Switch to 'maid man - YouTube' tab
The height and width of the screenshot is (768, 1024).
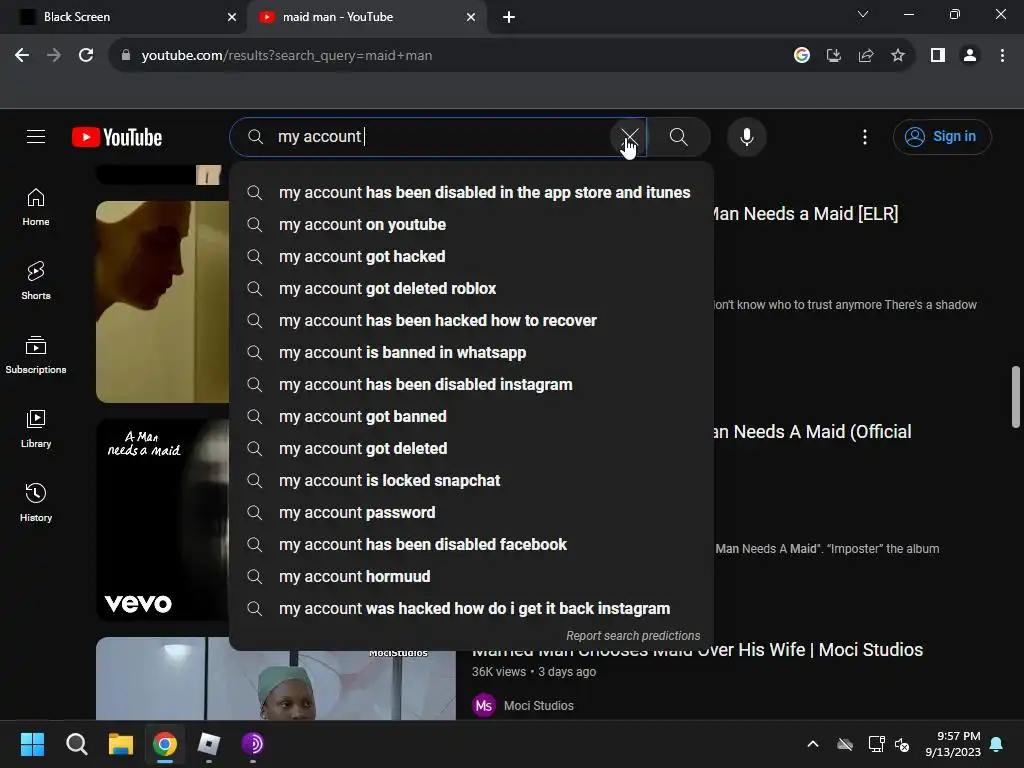[366, 17]
